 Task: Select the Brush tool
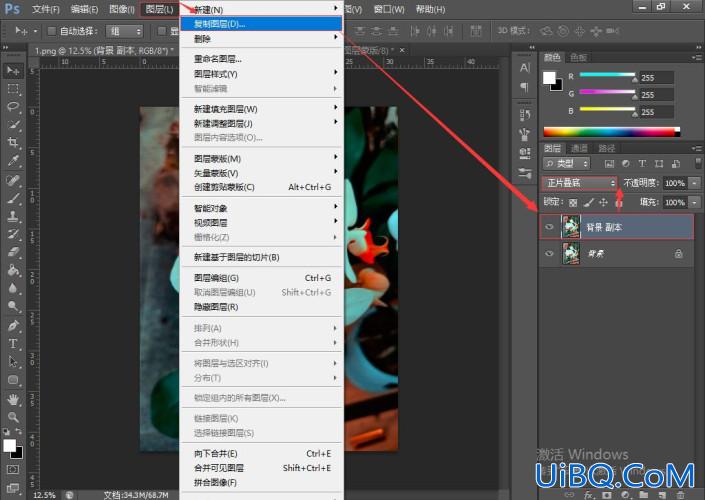13,198
